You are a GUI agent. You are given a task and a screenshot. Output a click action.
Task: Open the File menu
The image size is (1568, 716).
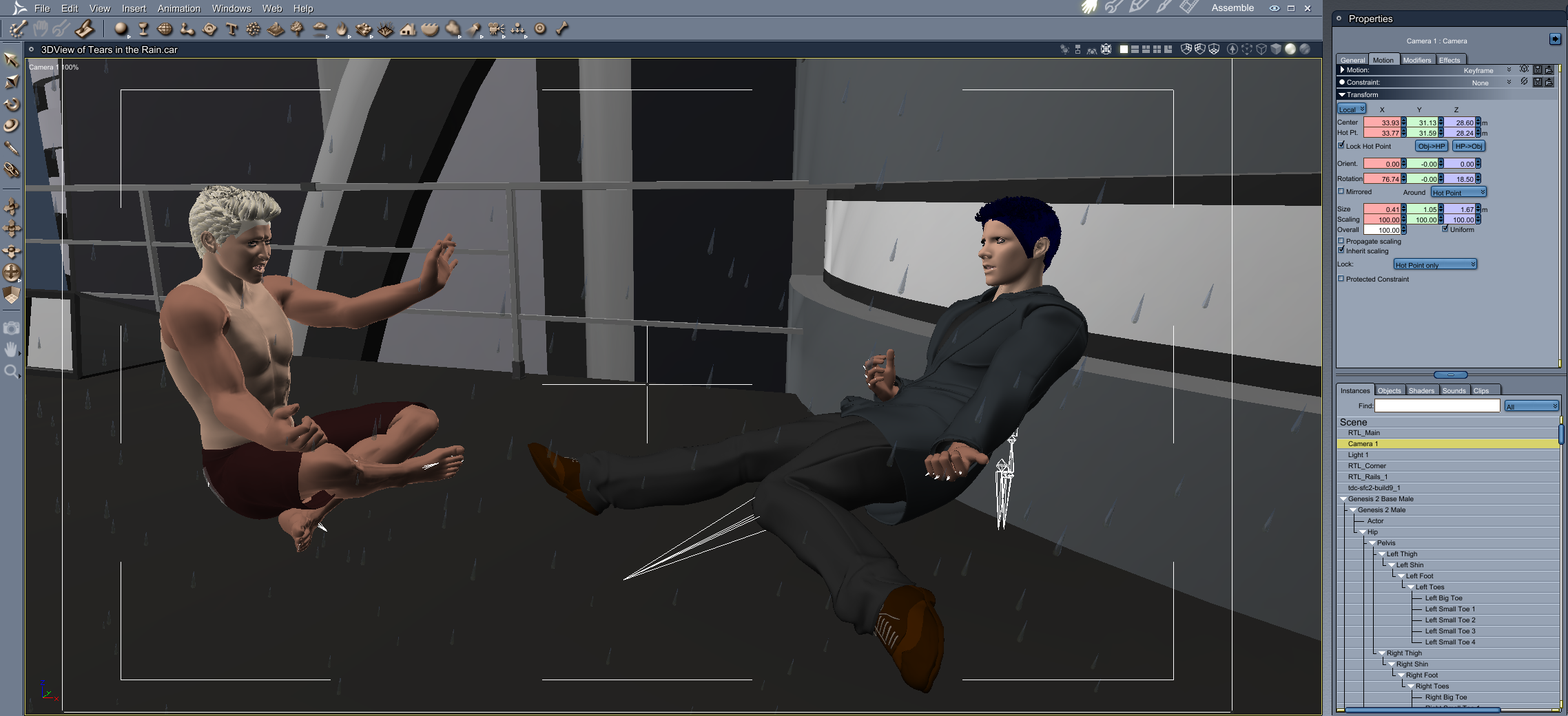coord(42,8)
